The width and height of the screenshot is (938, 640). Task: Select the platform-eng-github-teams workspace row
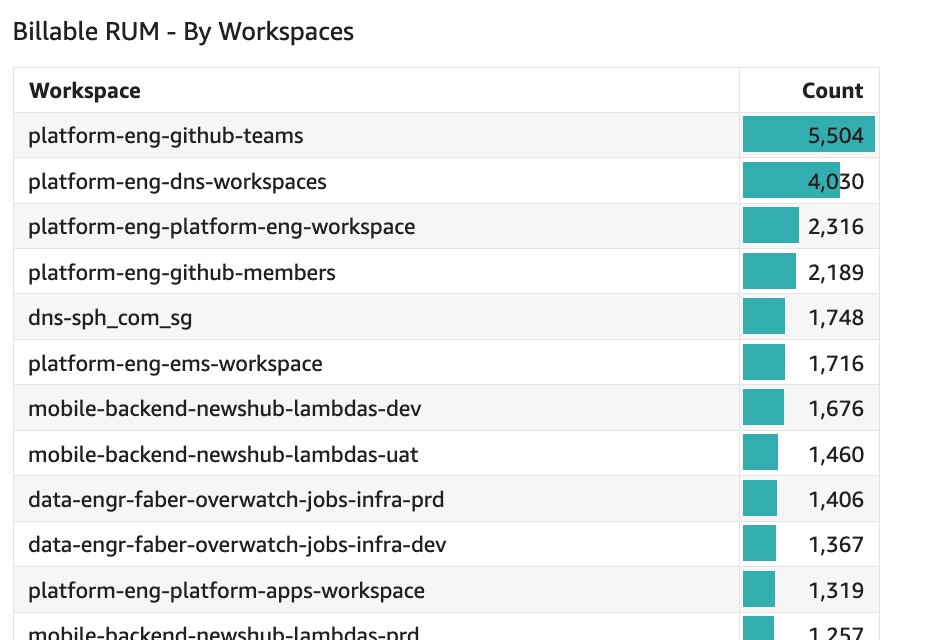166,135
